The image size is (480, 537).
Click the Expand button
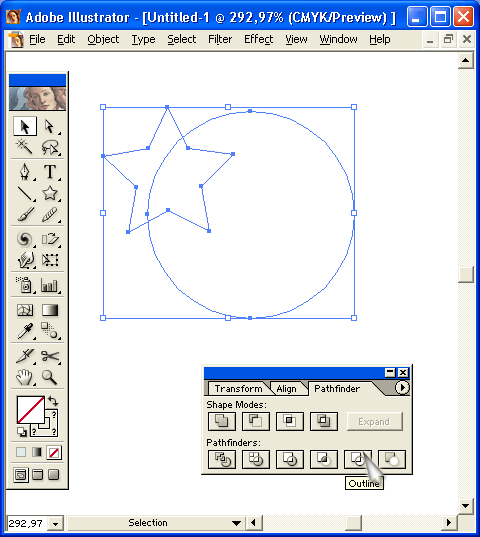[375, 422]
